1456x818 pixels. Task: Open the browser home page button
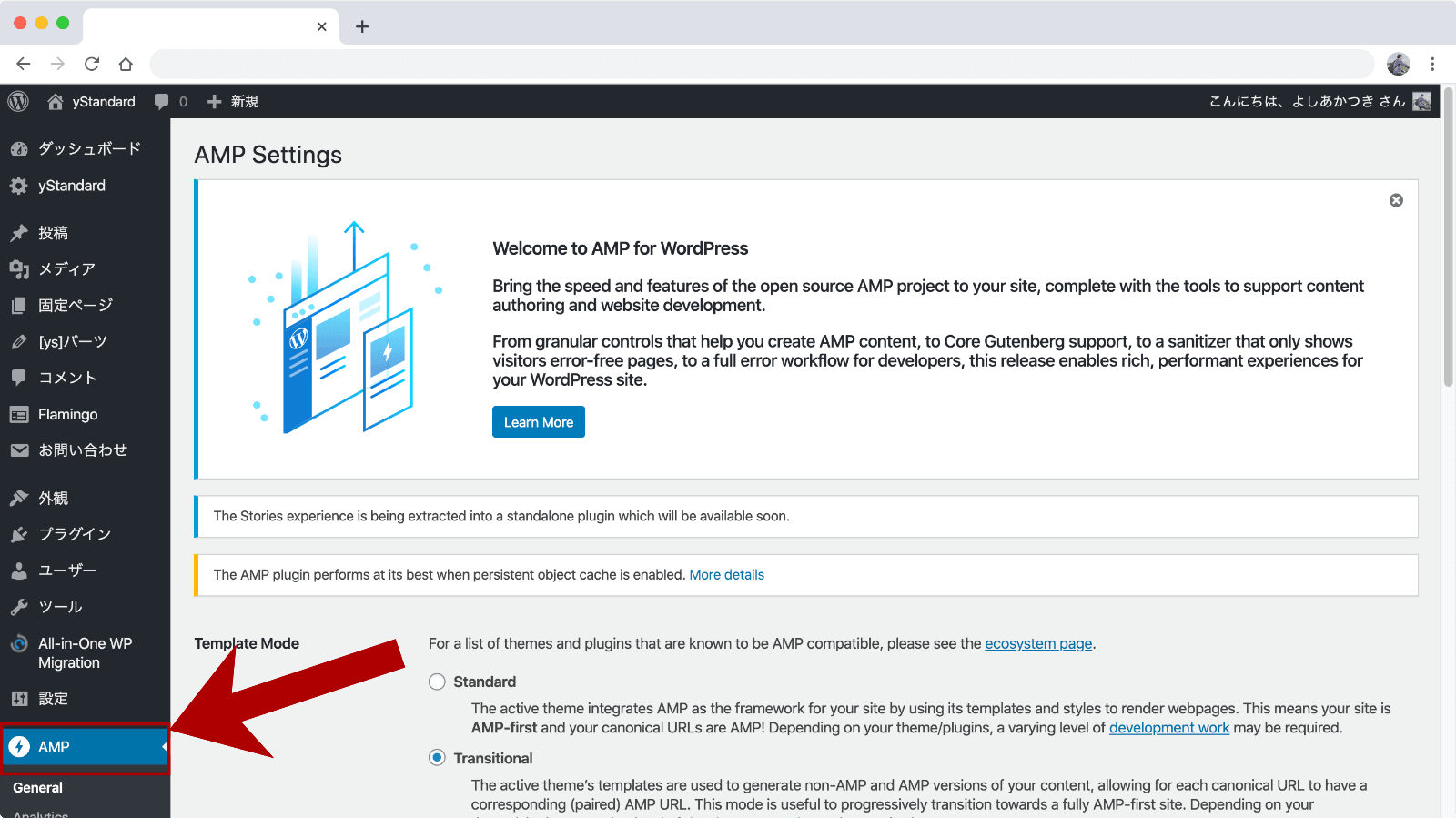(126, 64)
